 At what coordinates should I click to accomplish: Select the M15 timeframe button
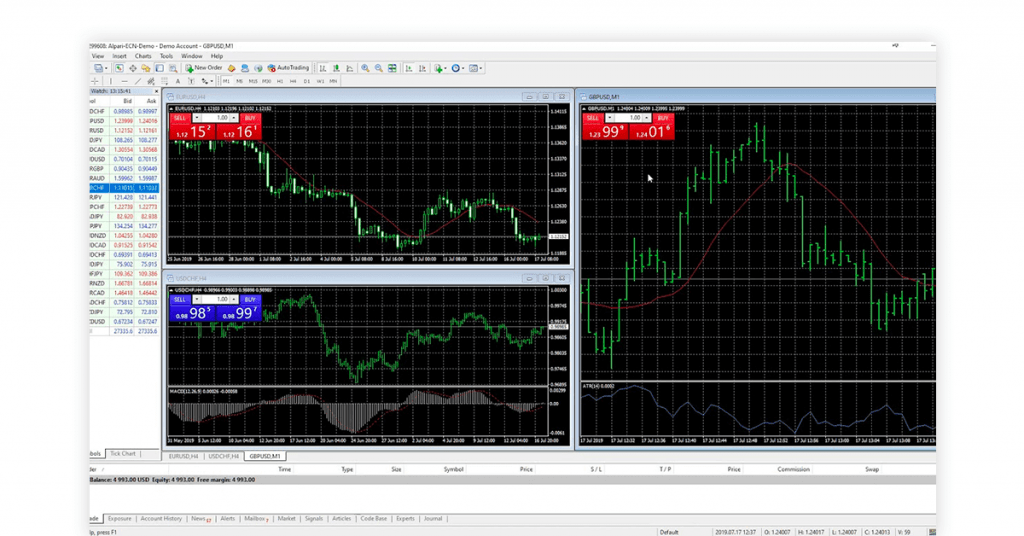click(253, 81)
